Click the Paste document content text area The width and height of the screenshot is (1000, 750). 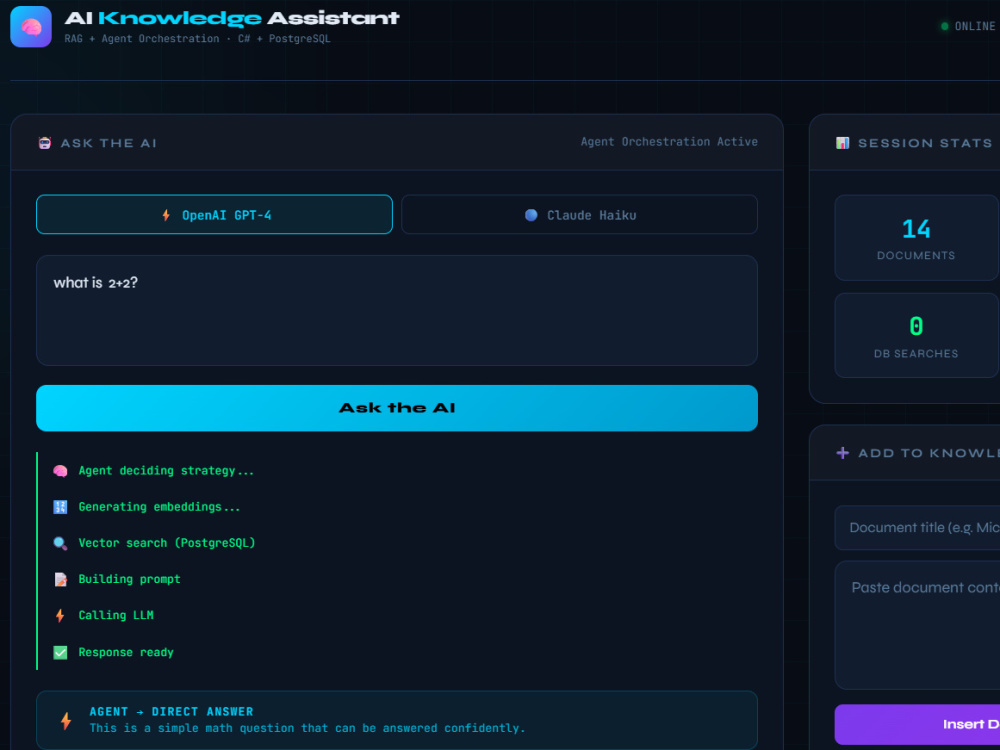917,625
